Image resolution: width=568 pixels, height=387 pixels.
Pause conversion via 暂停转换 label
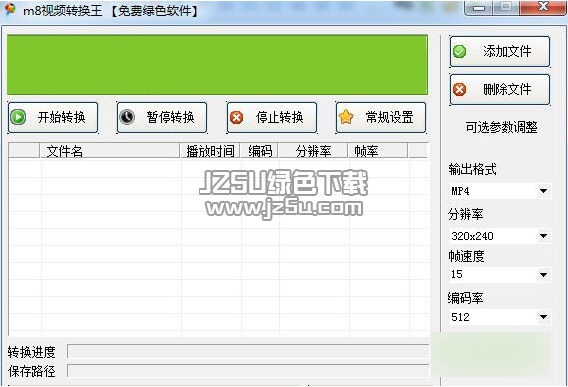[171, 117]
